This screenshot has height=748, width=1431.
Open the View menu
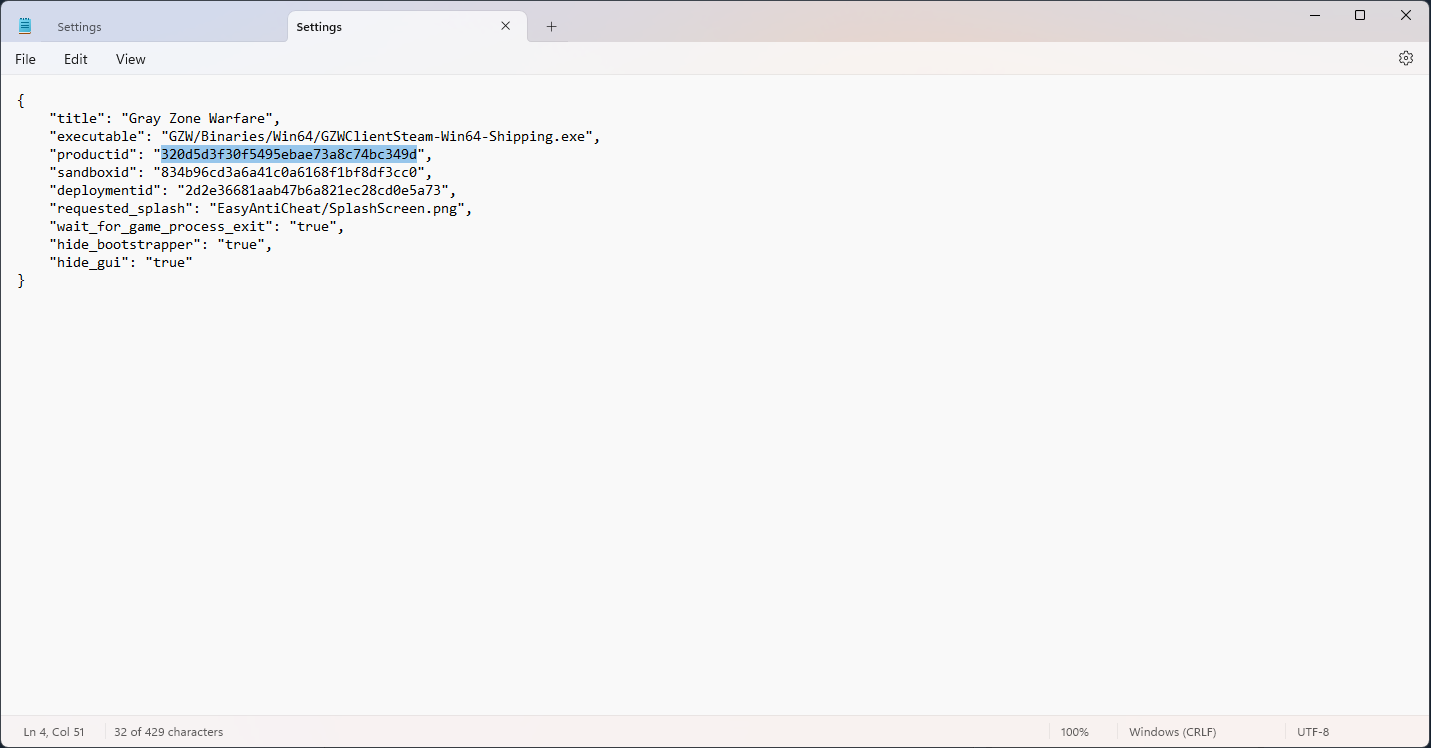click(131, 59)
